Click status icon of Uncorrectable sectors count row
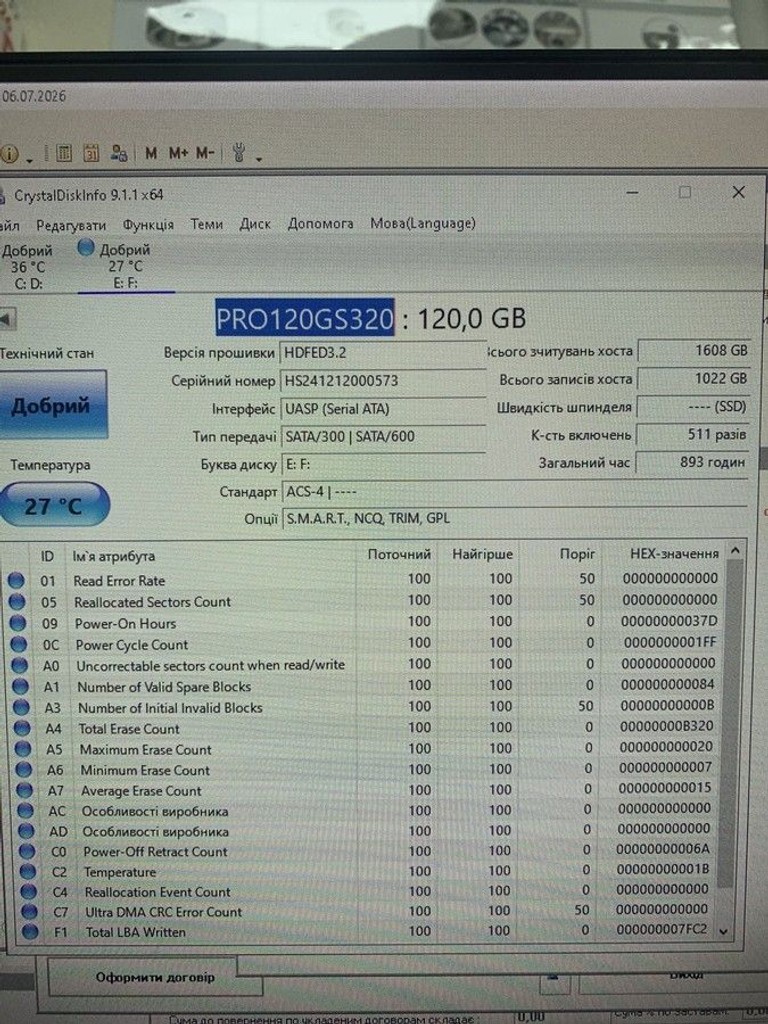 pyautogui.click(x=20, y=665)
